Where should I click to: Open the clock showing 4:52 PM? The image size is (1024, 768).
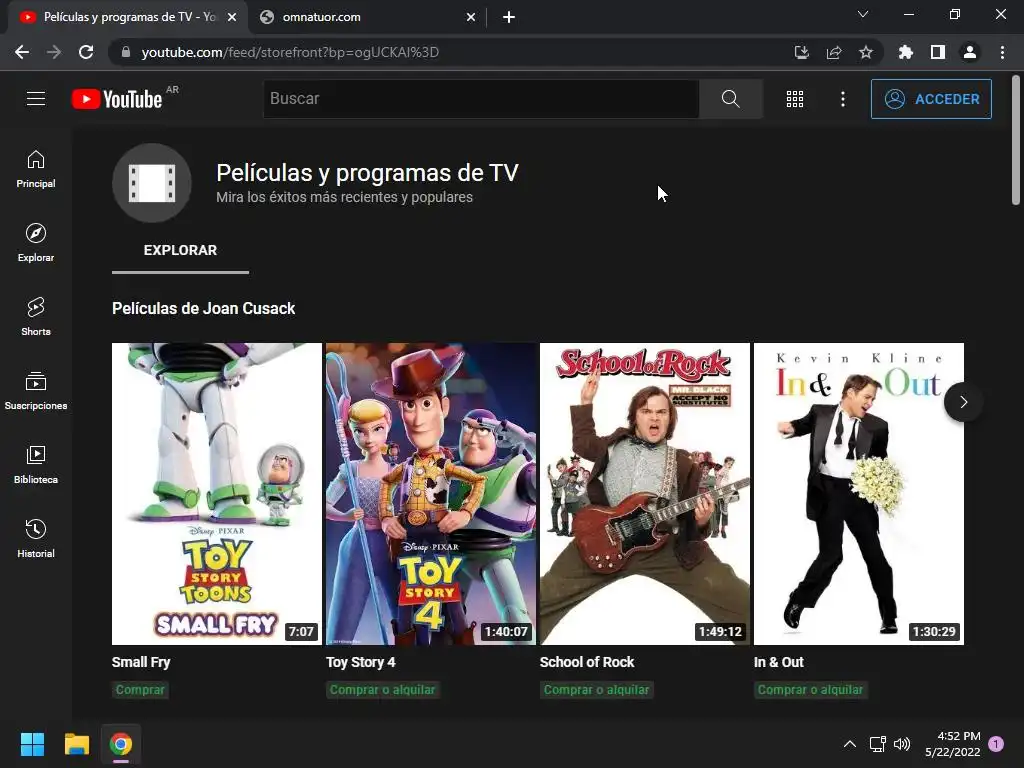pyautogui.click(x=953, y=744)
